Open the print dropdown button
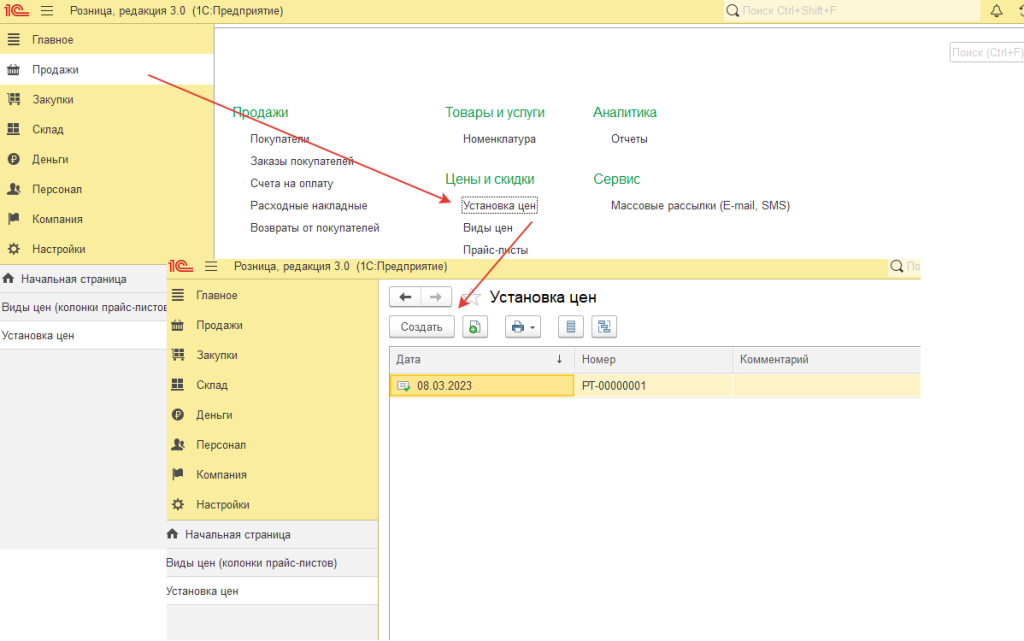Image resolution: width=1024 pixels, height=641 pixels. (x=522, y=327)
